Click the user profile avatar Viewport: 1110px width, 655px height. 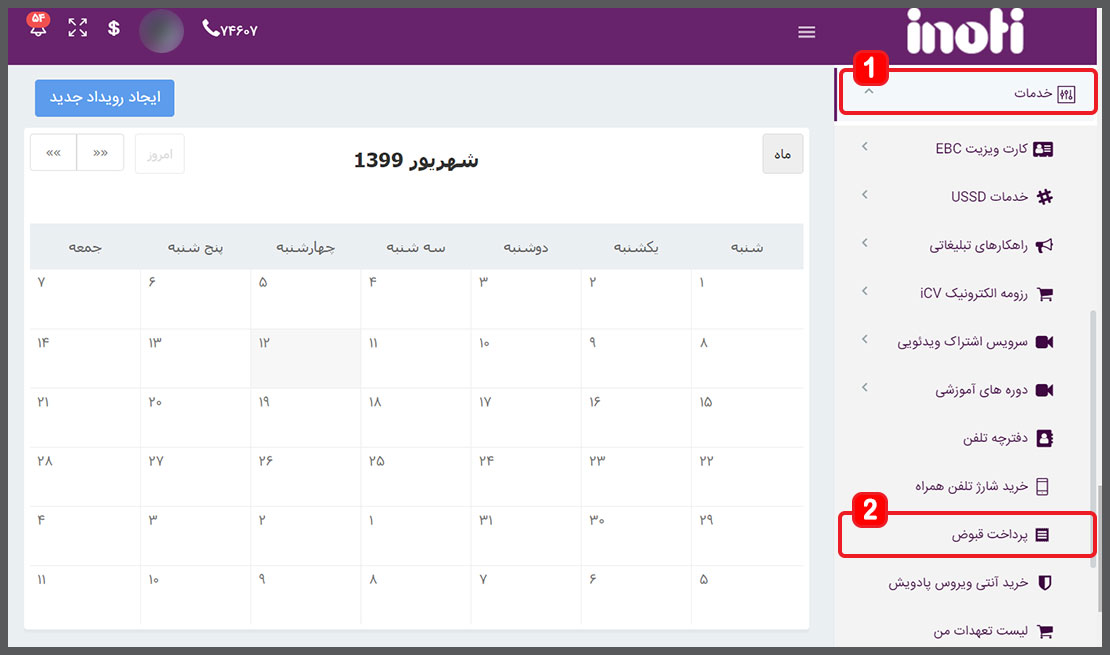click(x=161, y=31)
